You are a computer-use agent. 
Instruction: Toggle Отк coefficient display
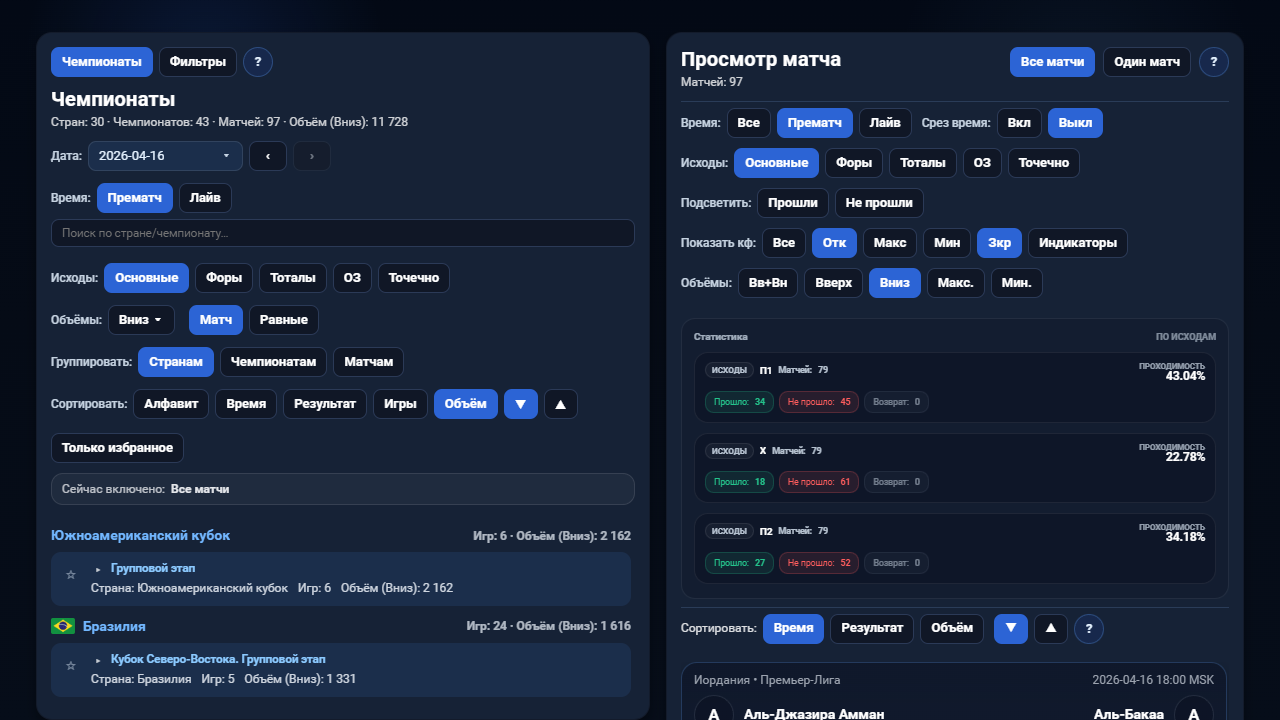834,243
